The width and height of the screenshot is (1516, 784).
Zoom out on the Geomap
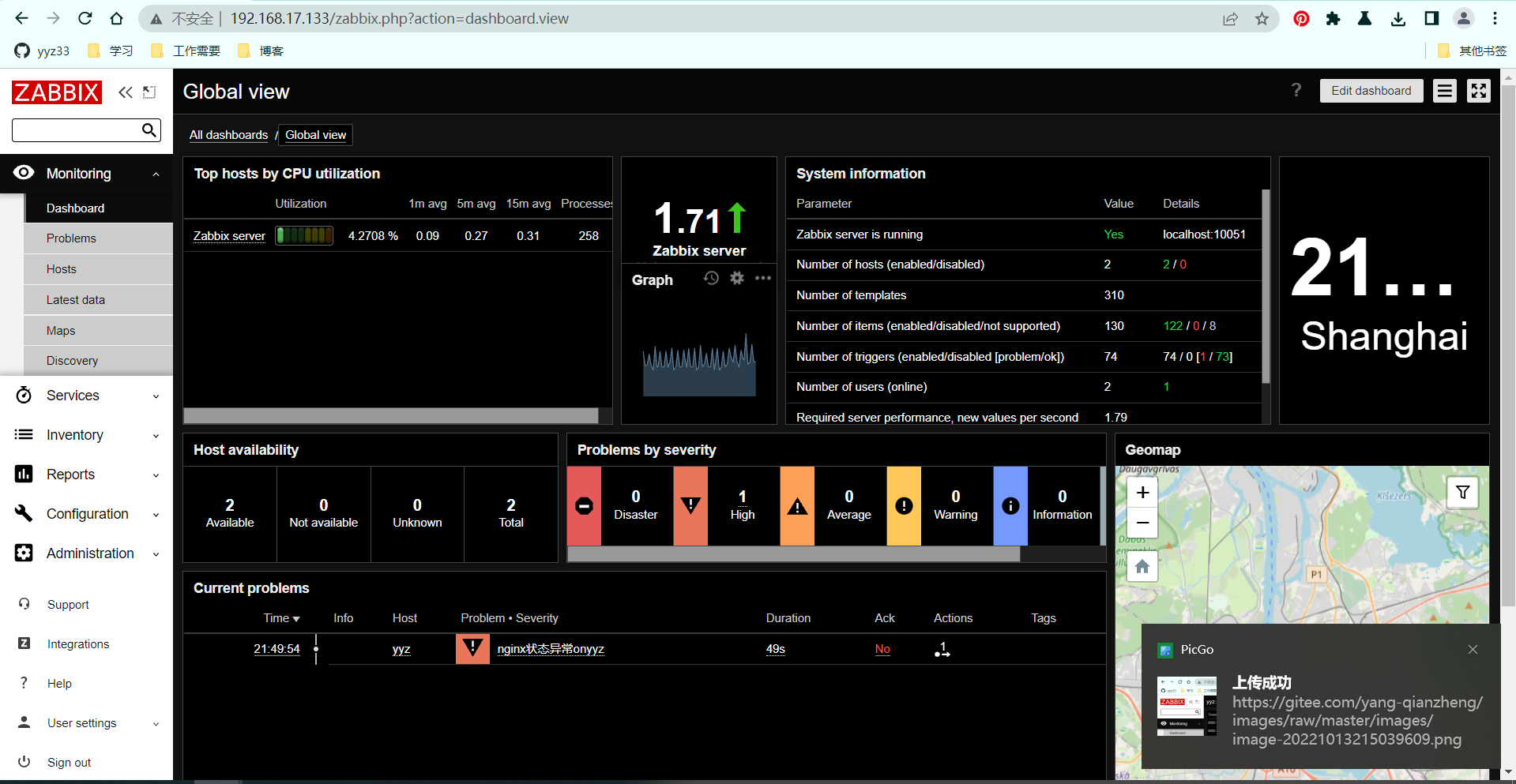coord(1142,523)
